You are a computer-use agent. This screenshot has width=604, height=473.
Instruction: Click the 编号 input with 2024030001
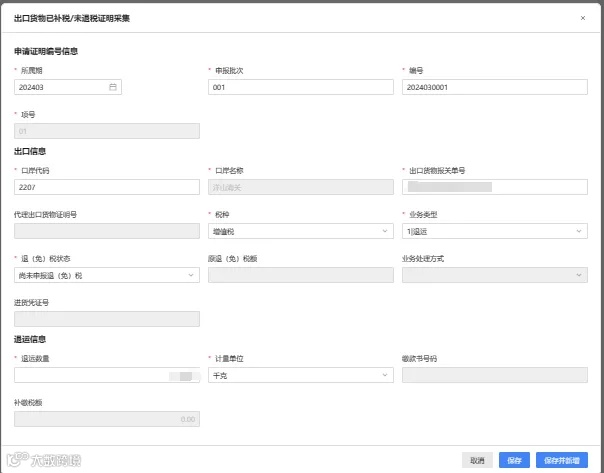[495, 87]
